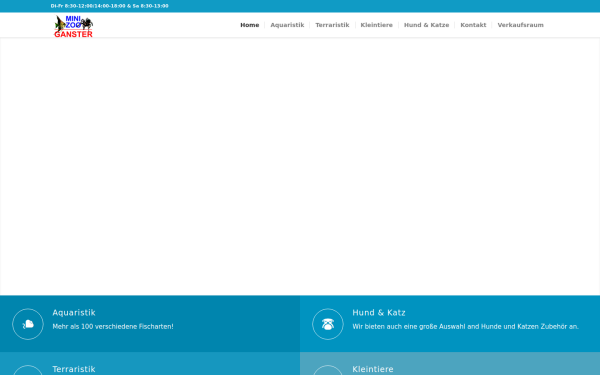Click the Kleintiere heading in the lower box
600x375 pixels.
373,369
